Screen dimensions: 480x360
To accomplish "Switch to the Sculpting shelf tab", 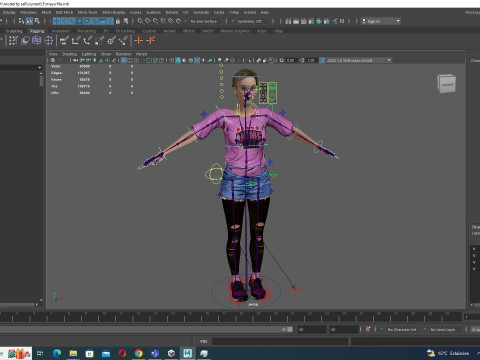I will point(14,31).
